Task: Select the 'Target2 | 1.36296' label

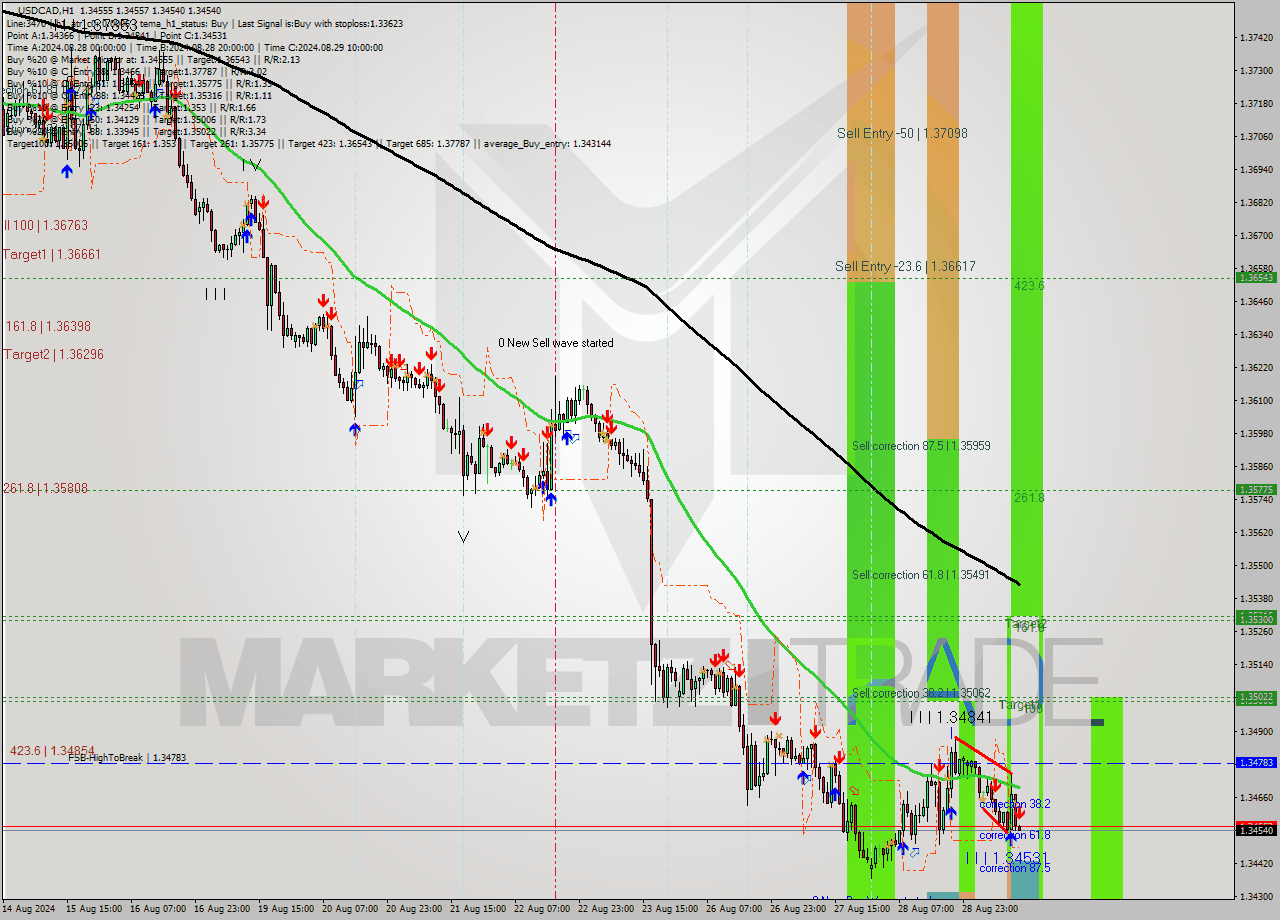Action: pos(53,354)
